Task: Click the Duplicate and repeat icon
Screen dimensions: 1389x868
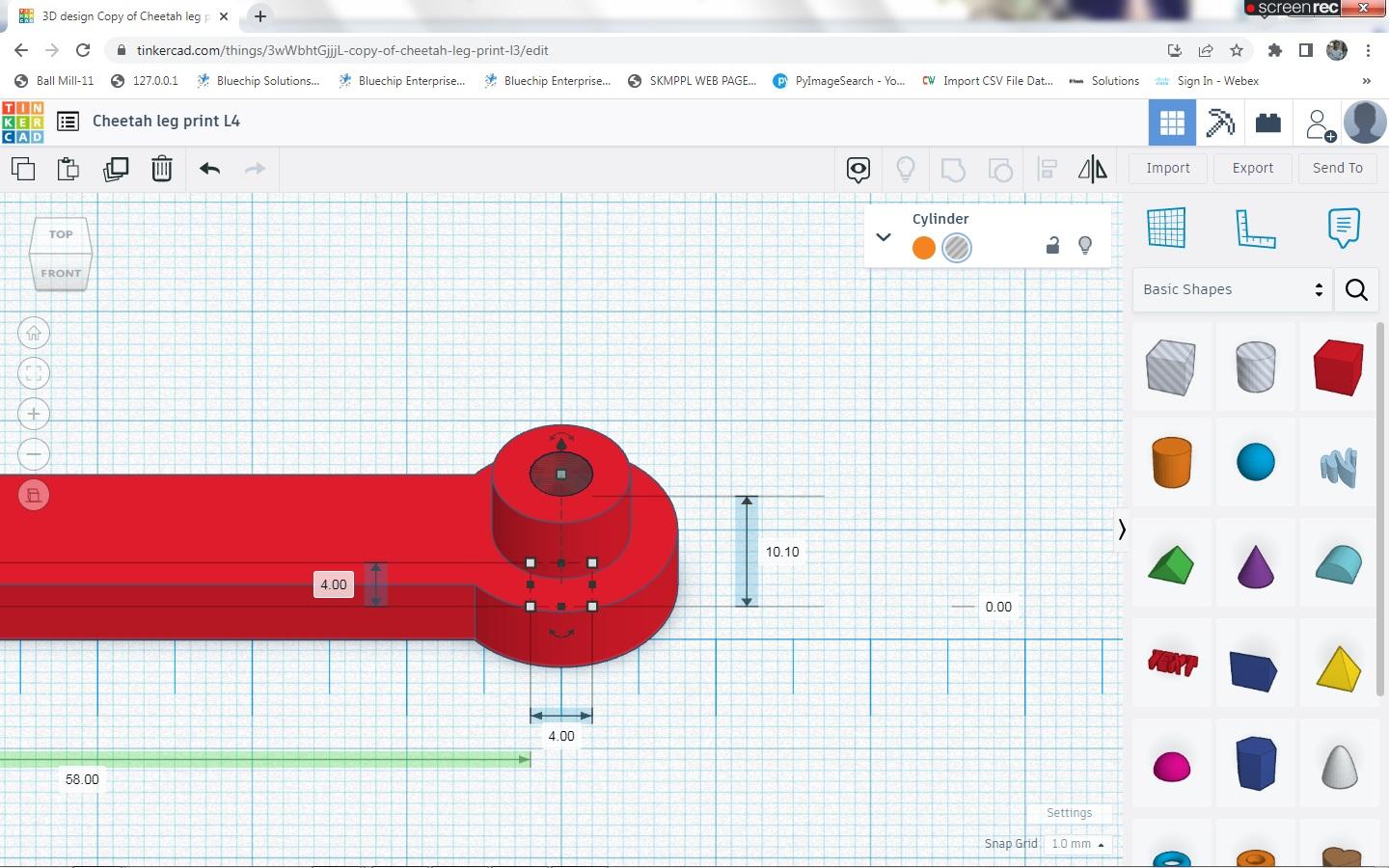Action: click(x=116, y=169)
